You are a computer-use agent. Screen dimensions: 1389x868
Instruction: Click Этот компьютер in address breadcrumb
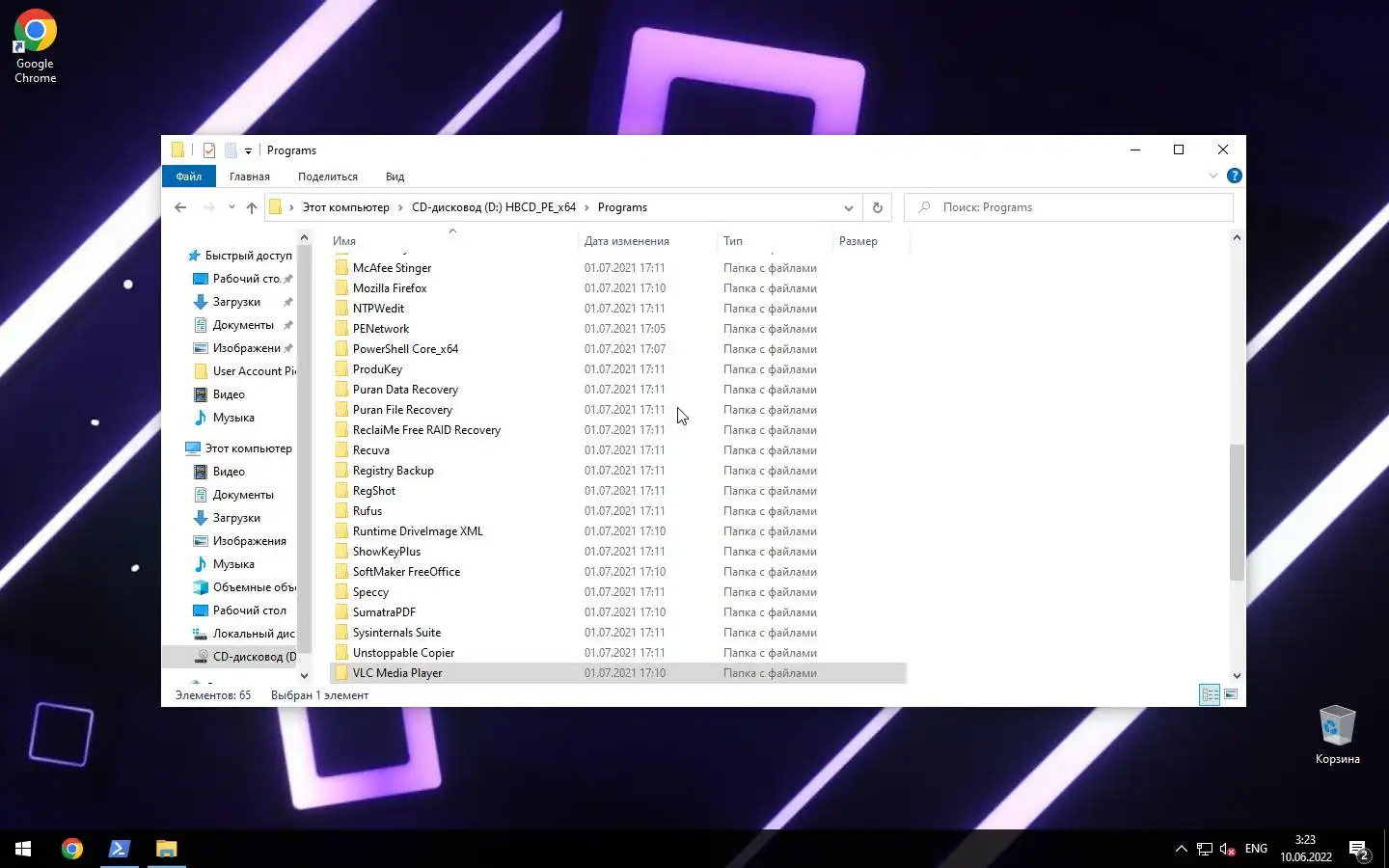pos(345,207)
